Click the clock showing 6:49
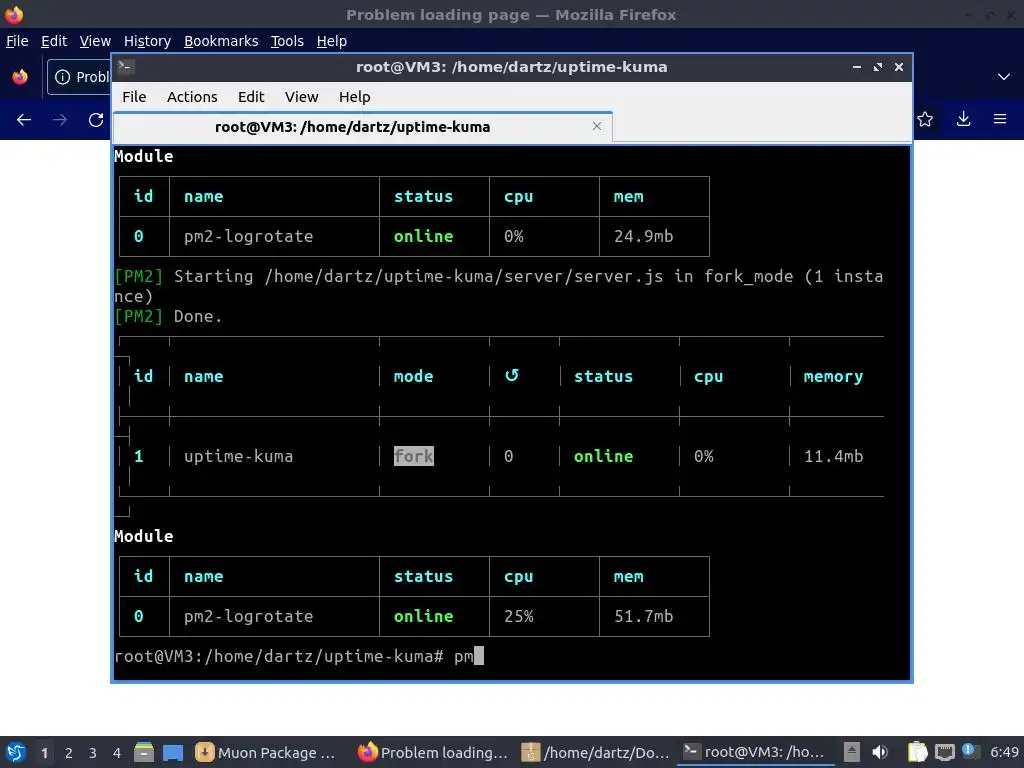Viewport: 1024px width, 768px height. tap(1004, 752)
